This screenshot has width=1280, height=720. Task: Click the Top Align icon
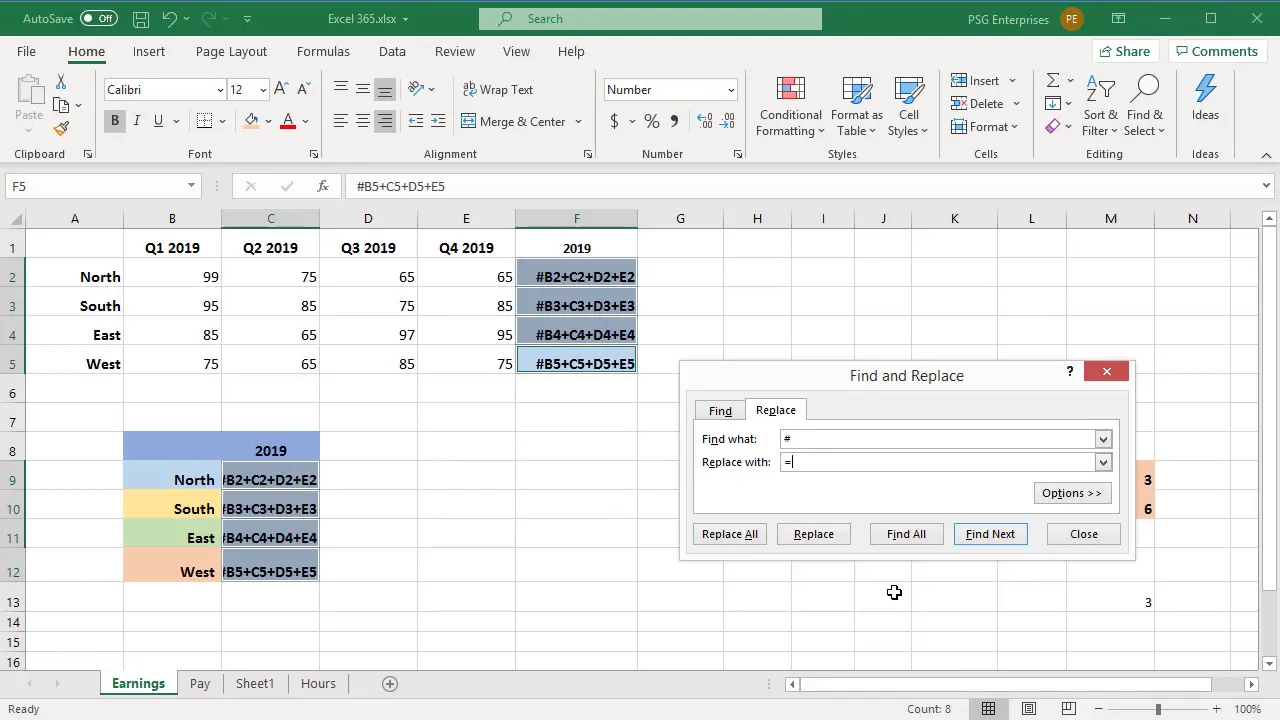pyautogui.click(x=341, y=89)
